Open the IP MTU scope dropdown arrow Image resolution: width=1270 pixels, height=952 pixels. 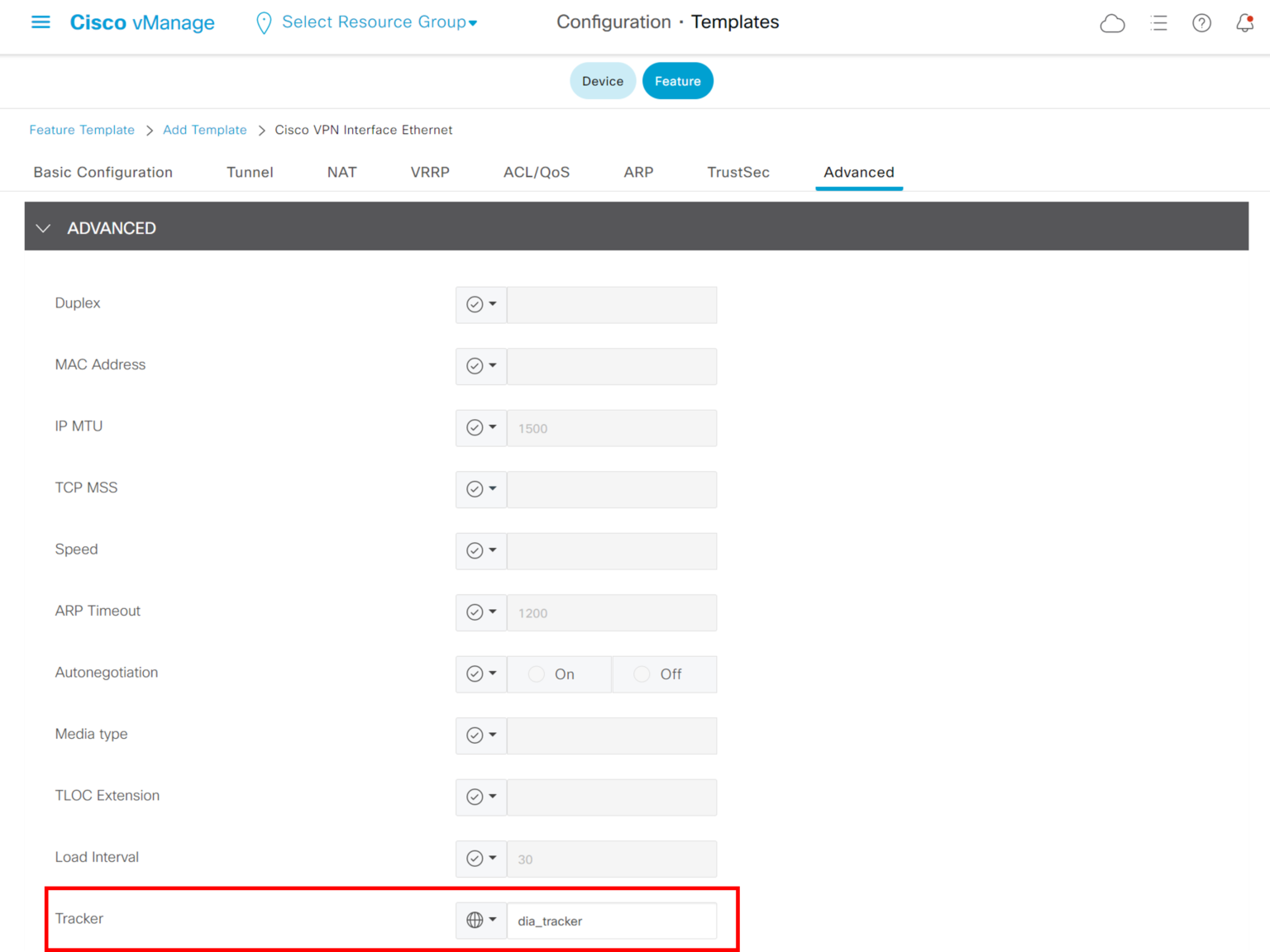coord(493,428)
